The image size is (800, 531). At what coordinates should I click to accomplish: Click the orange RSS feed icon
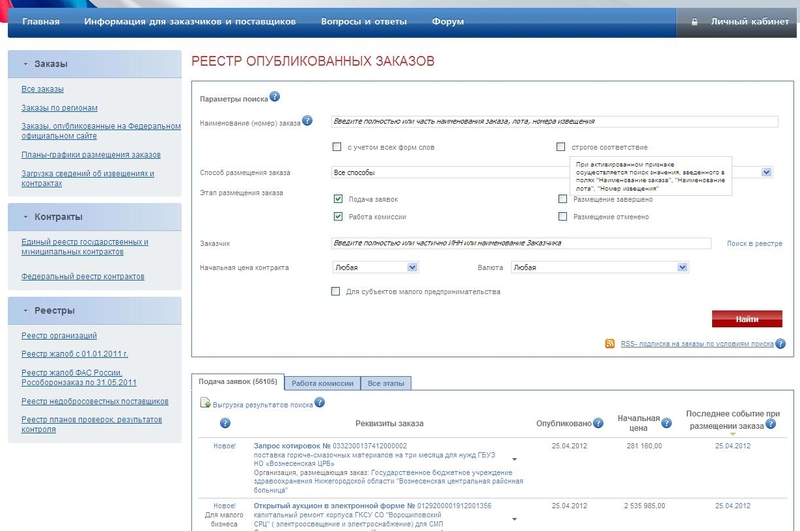pos(610,344)
